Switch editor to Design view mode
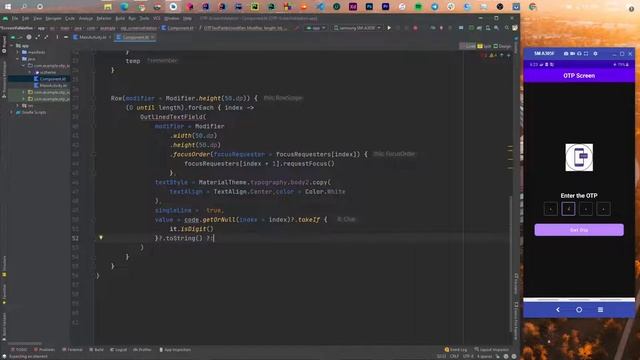The image size is (640, 360). pyautogui.click(x=502, y=46)
